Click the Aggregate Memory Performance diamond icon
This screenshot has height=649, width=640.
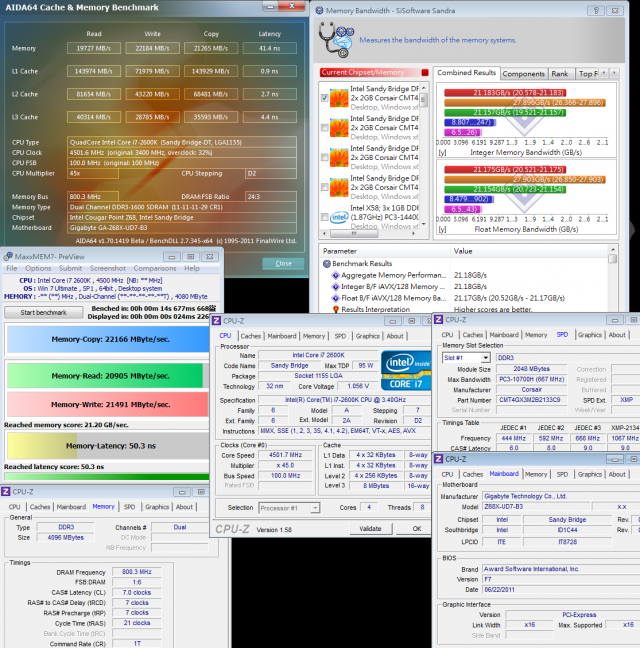pos(335,275)
